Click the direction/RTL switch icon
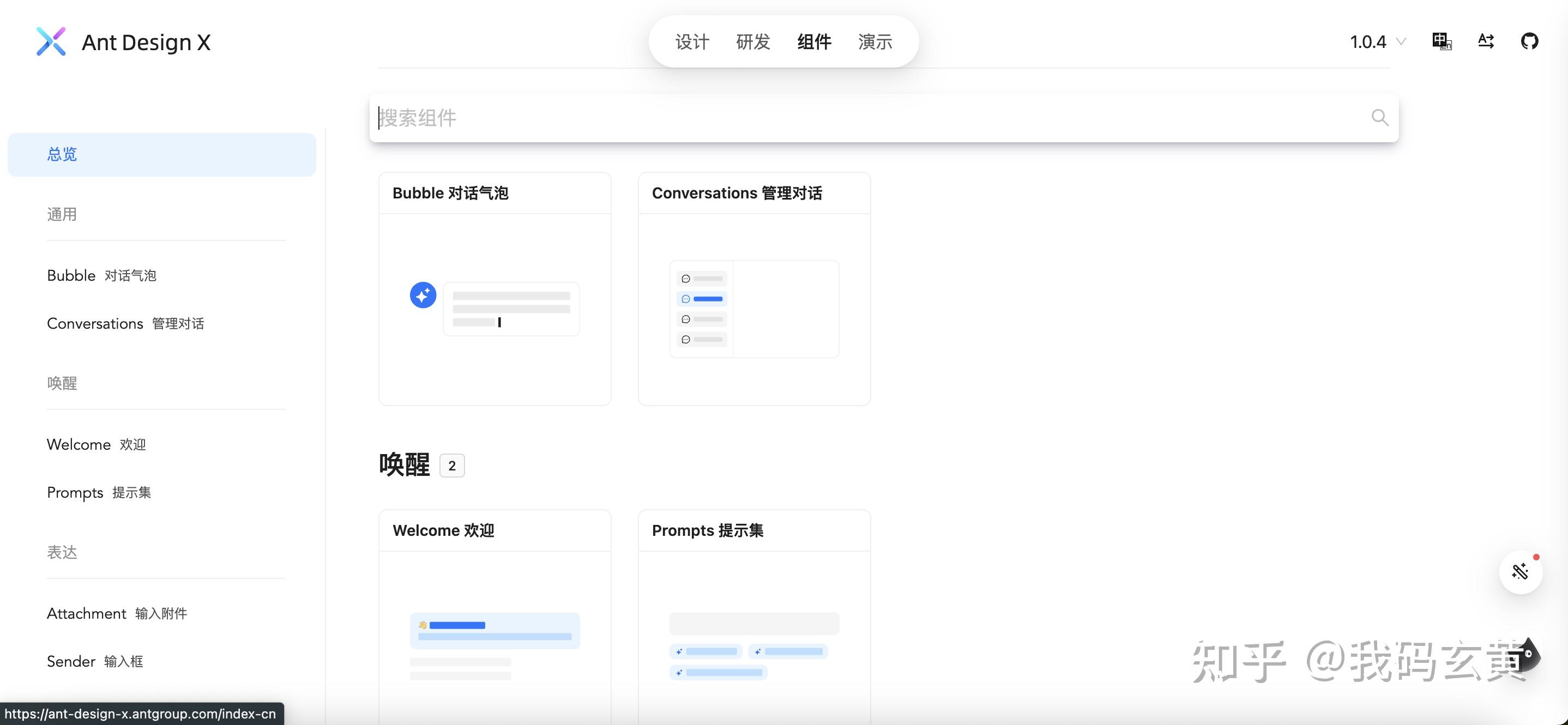 tap(1486, 41)
